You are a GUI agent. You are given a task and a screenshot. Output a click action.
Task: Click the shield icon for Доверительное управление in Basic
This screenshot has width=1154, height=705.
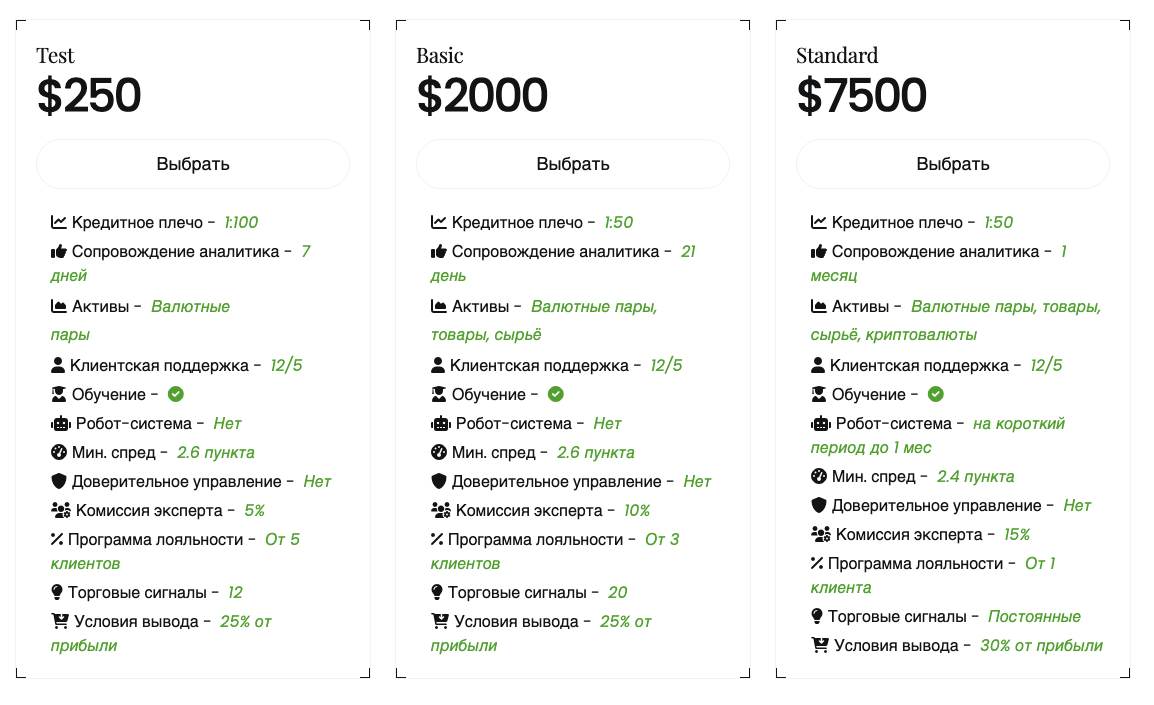click(x=439, y=481)
